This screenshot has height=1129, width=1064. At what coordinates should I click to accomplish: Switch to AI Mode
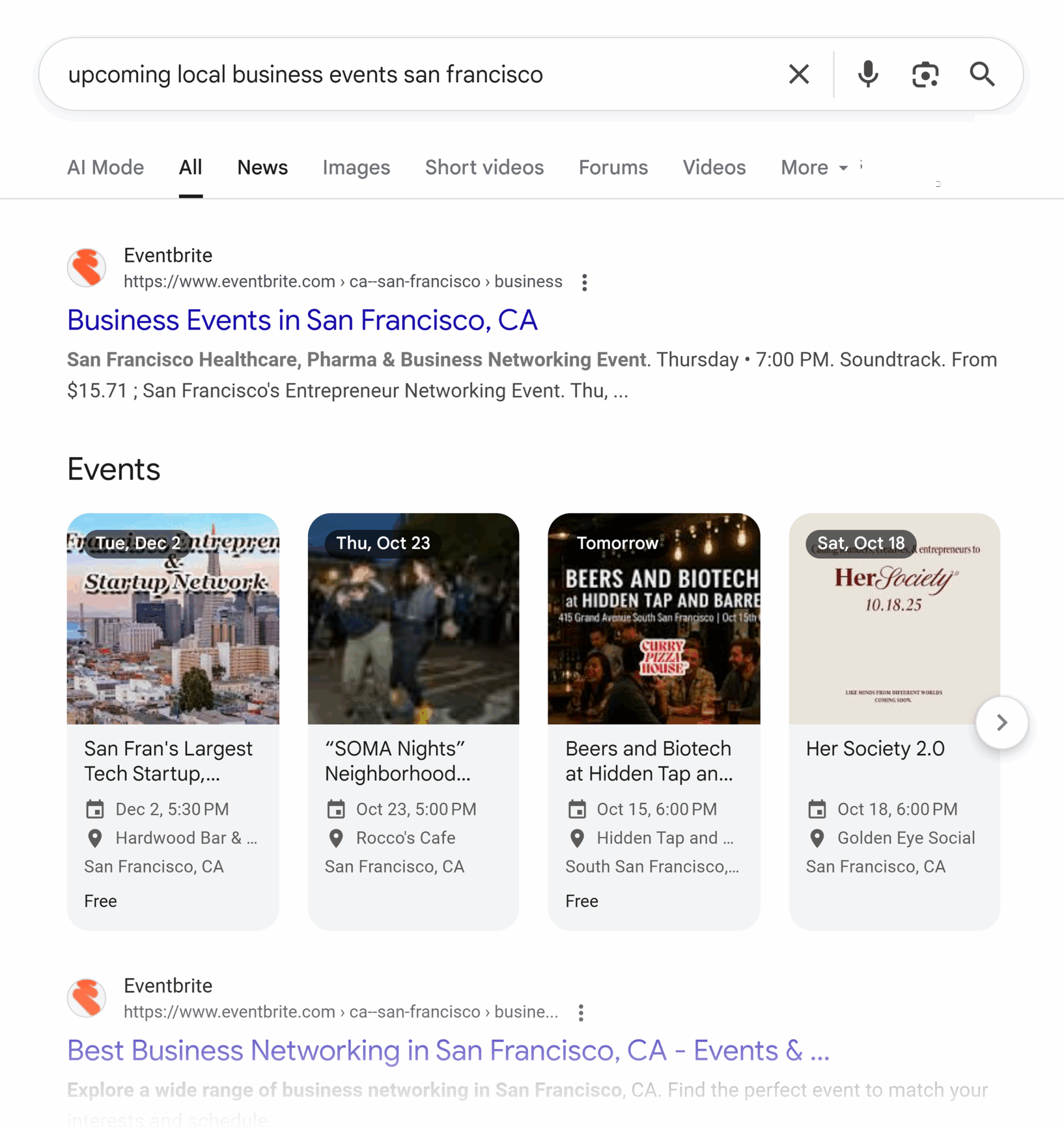point(105,167)
